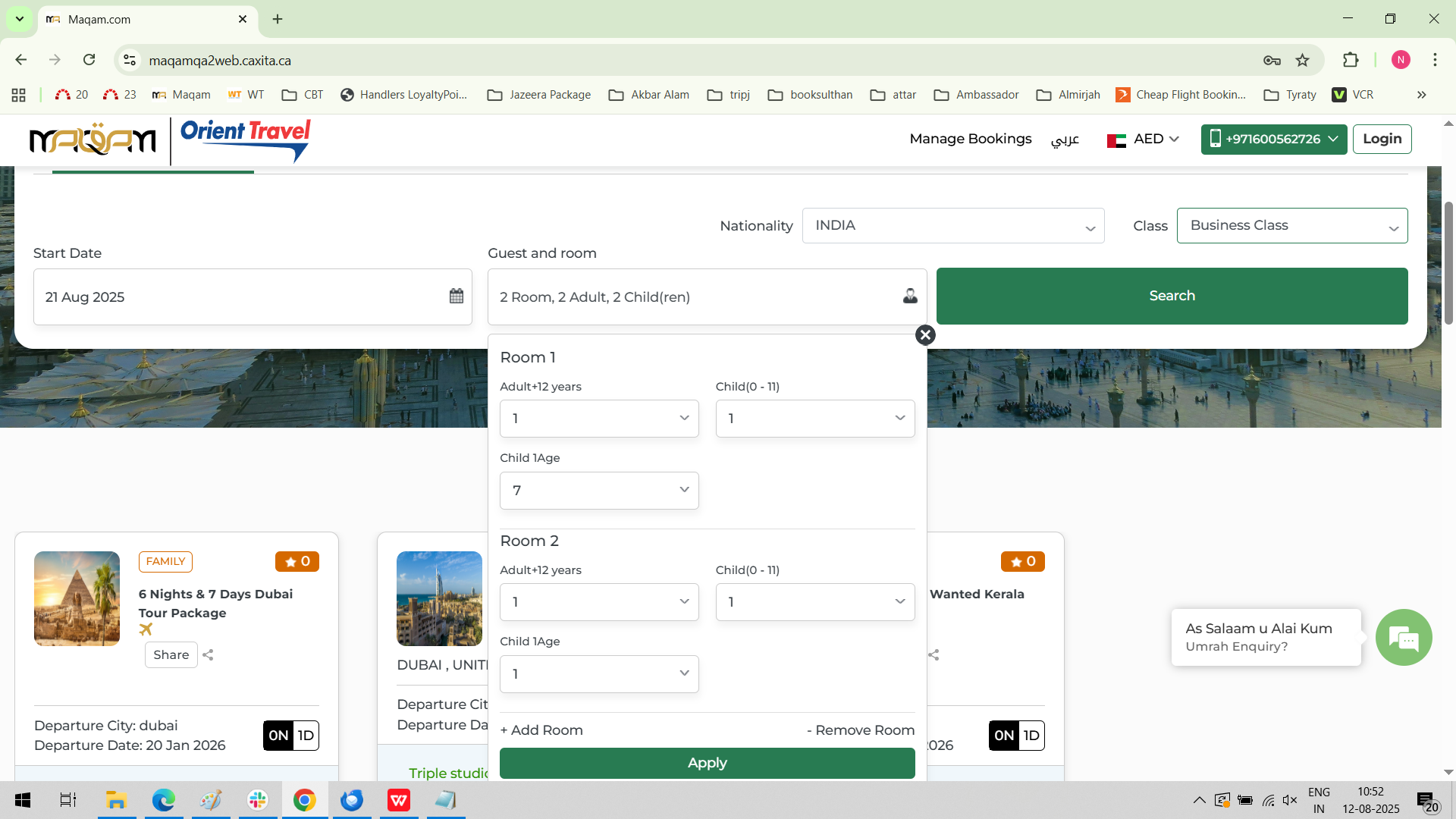Click the calendar icon in Start Date
Image resolution: width=1456 pixels, height=819 pixels.
coord(456,297)
